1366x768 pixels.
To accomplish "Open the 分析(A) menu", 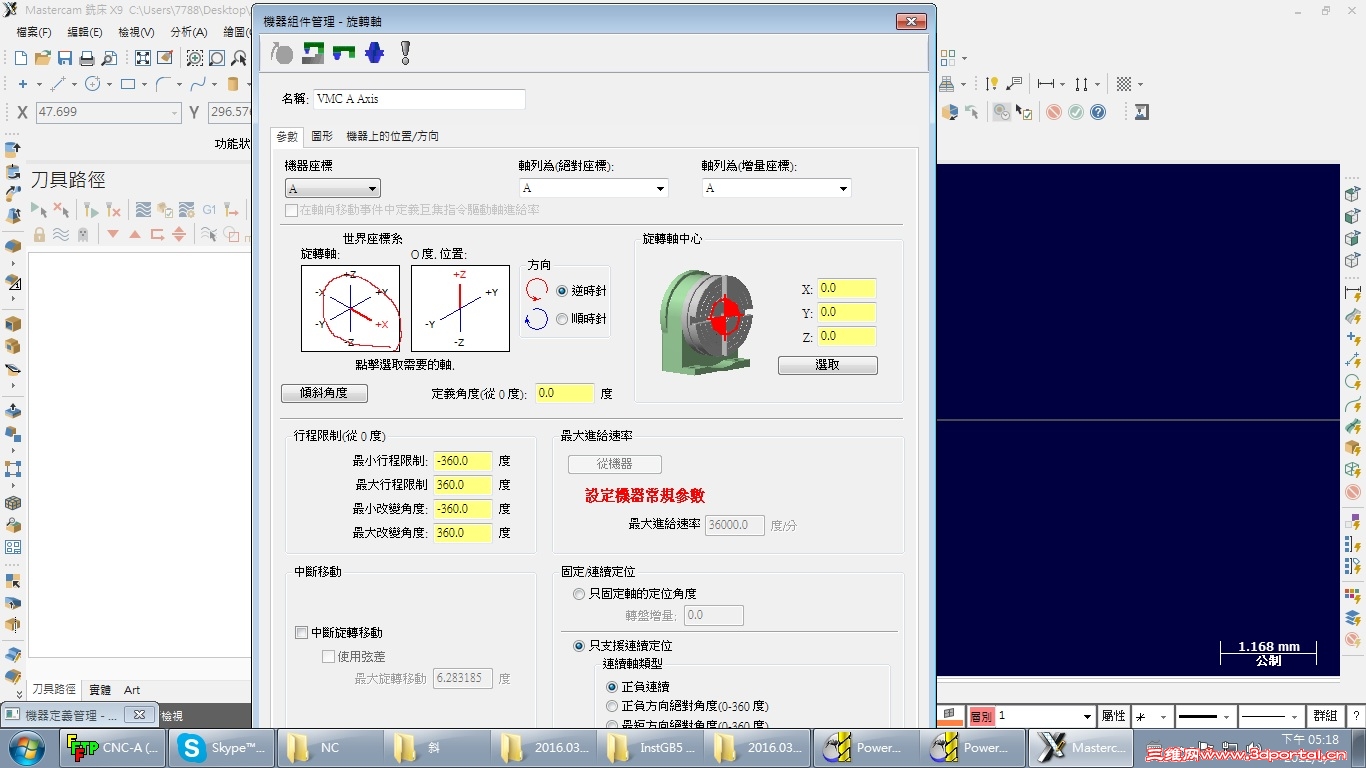I will (x=189, y=32).
